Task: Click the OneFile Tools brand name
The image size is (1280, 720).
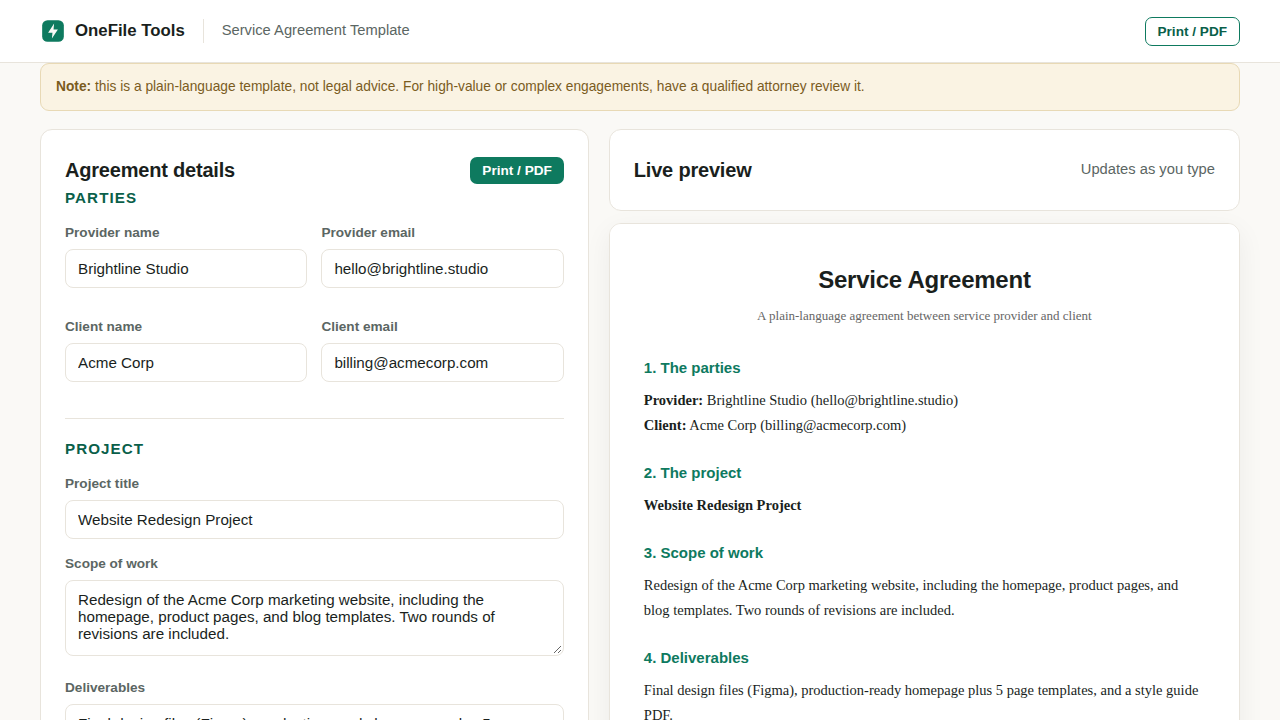Action: click(x=130, y=30)
